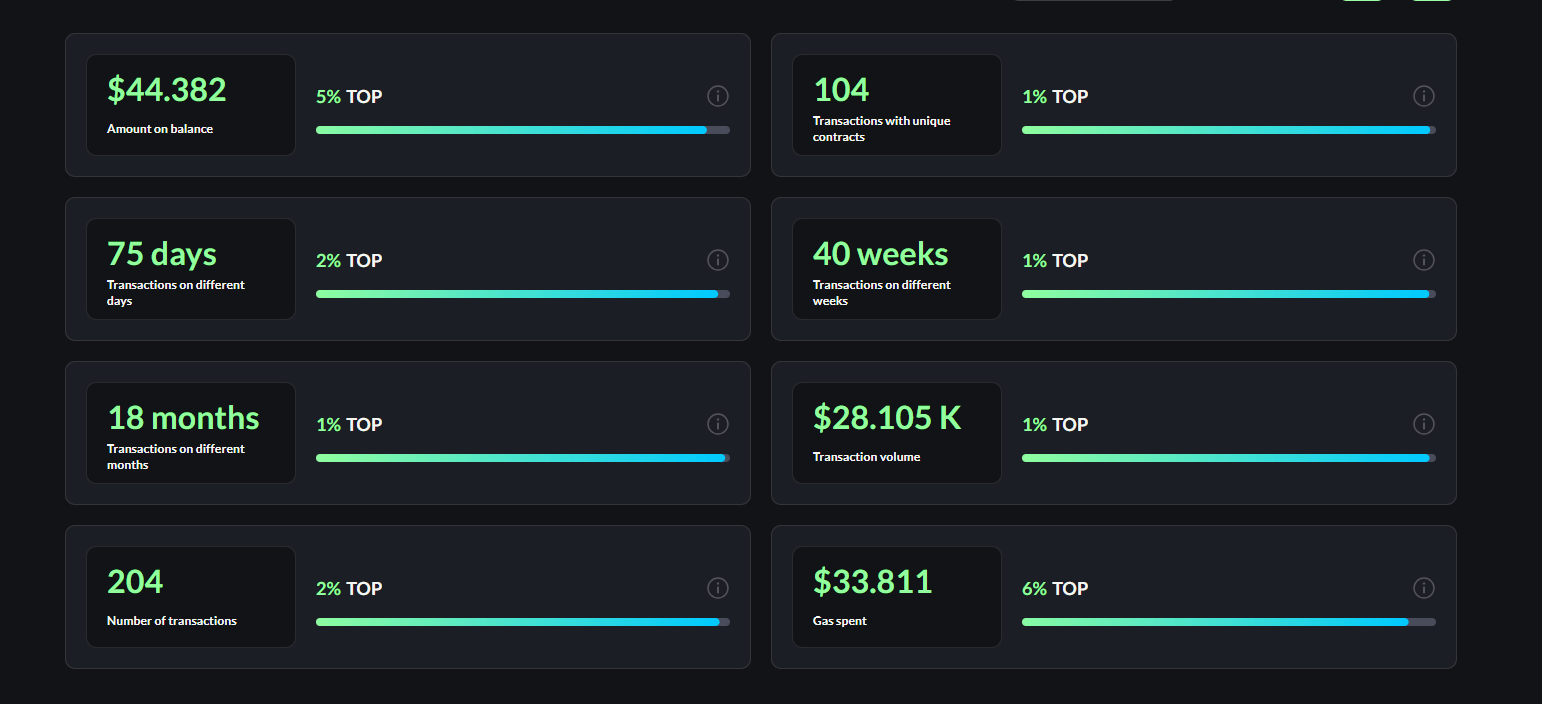Click the 6% TOP label
Image resolution: width=1542 pixels, height=704 pixels.
1055,589
